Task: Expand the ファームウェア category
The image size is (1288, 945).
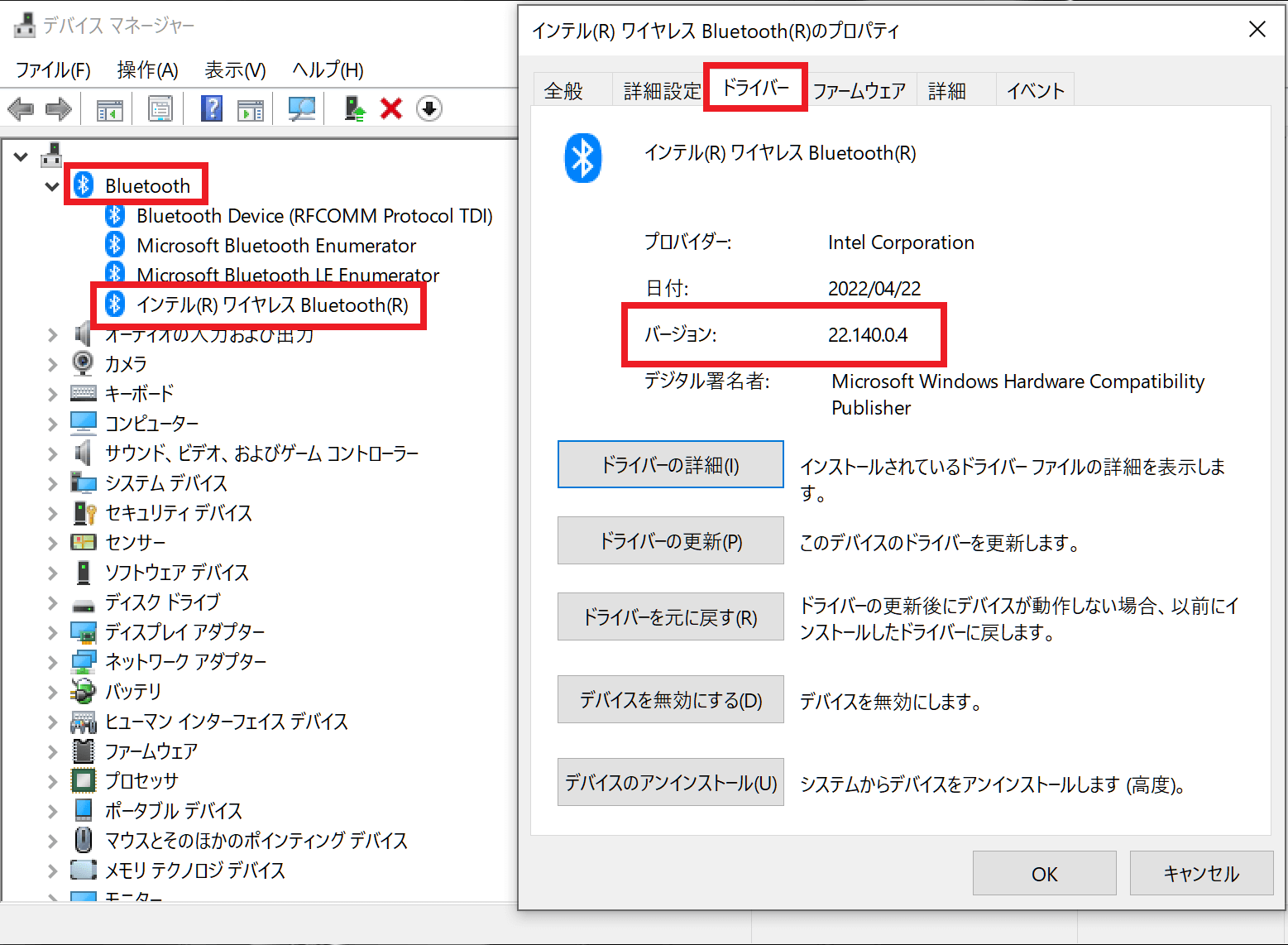Action: point(53,751)
